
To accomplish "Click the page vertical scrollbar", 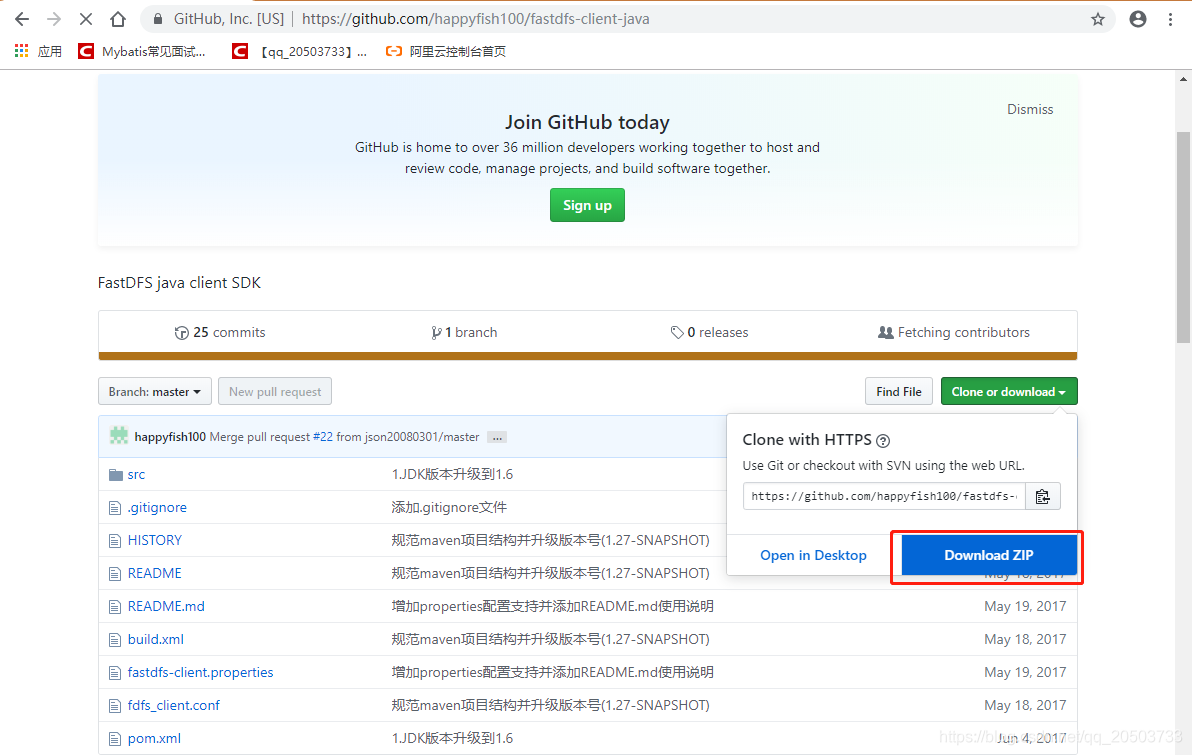I will click(x=1184, y=237).
